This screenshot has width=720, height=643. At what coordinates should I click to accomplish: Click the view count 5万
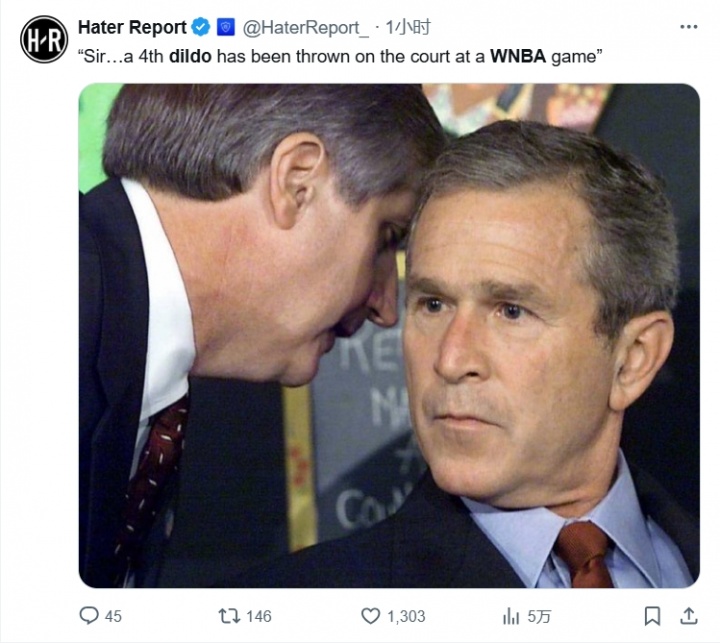[539, 616]
